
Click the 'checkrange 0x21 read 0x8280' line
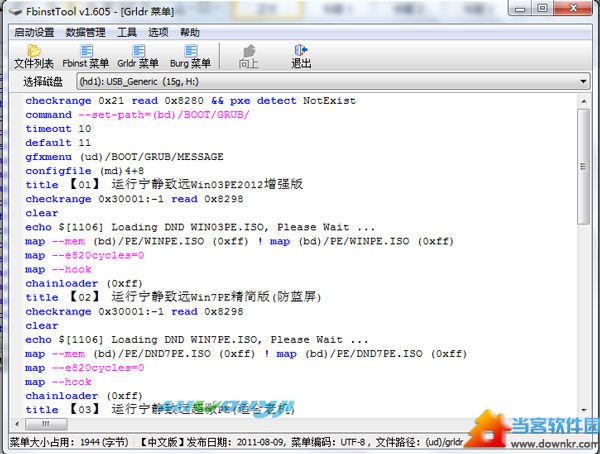pos(191,101)
